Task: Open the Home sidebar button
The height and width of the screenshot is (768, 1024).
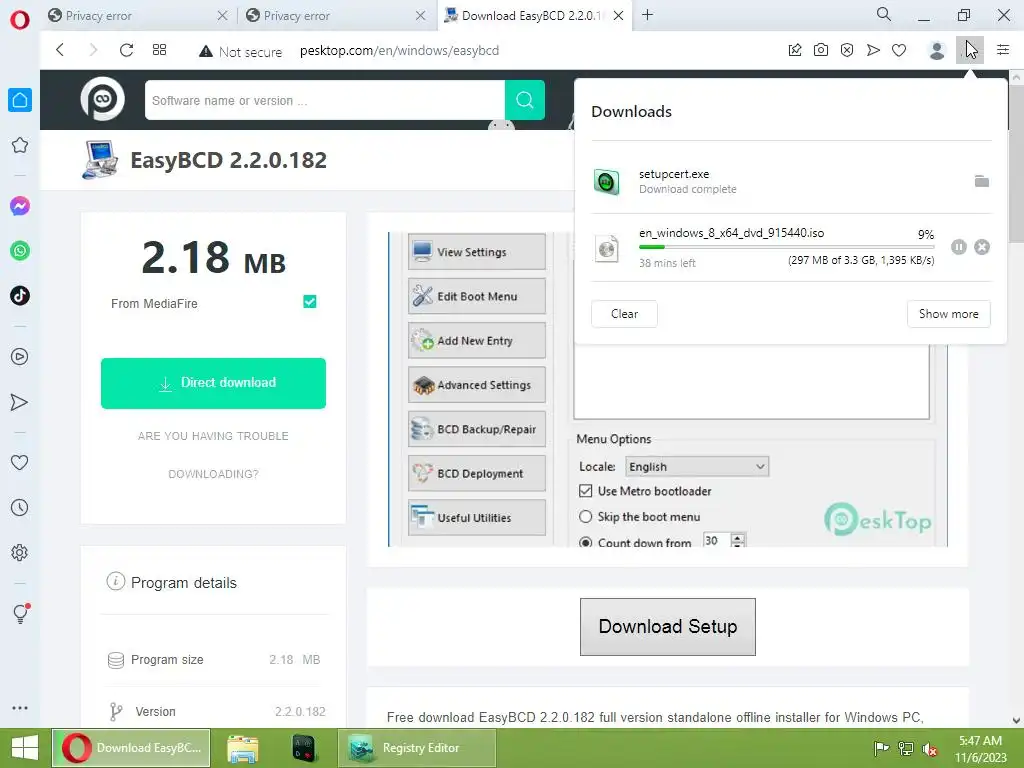Action: coord(20,100)
